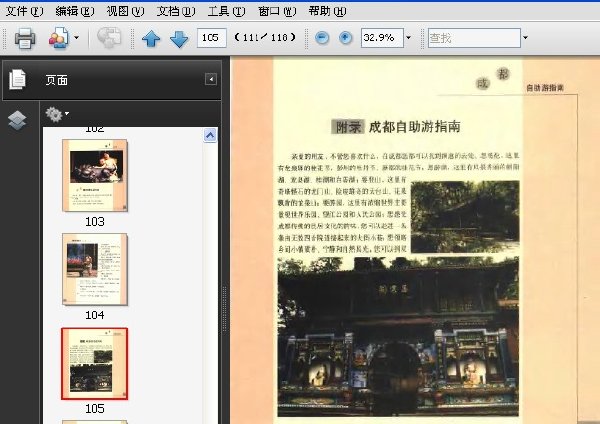
Task: Collapse the 页面 panel with arrow button
Action: pyautogui.click(x=211, y=79)
